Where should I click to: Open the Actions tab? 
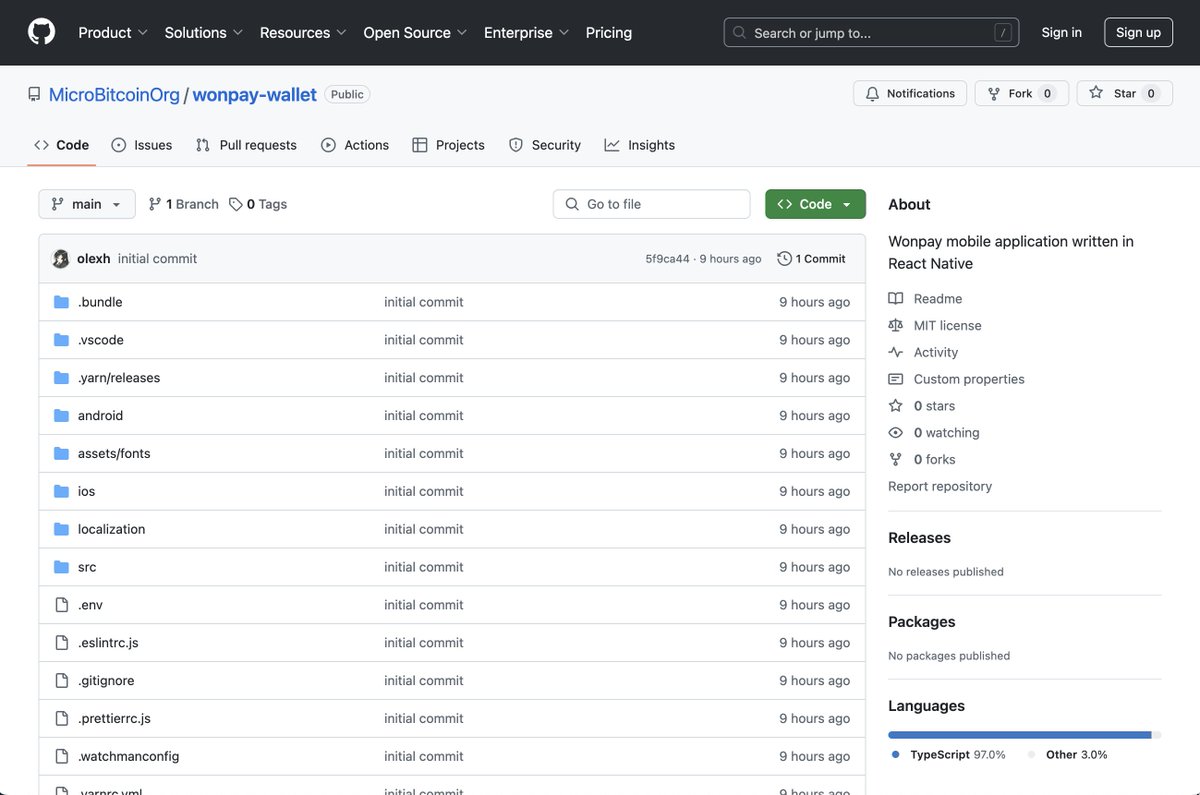coord(355,145)
